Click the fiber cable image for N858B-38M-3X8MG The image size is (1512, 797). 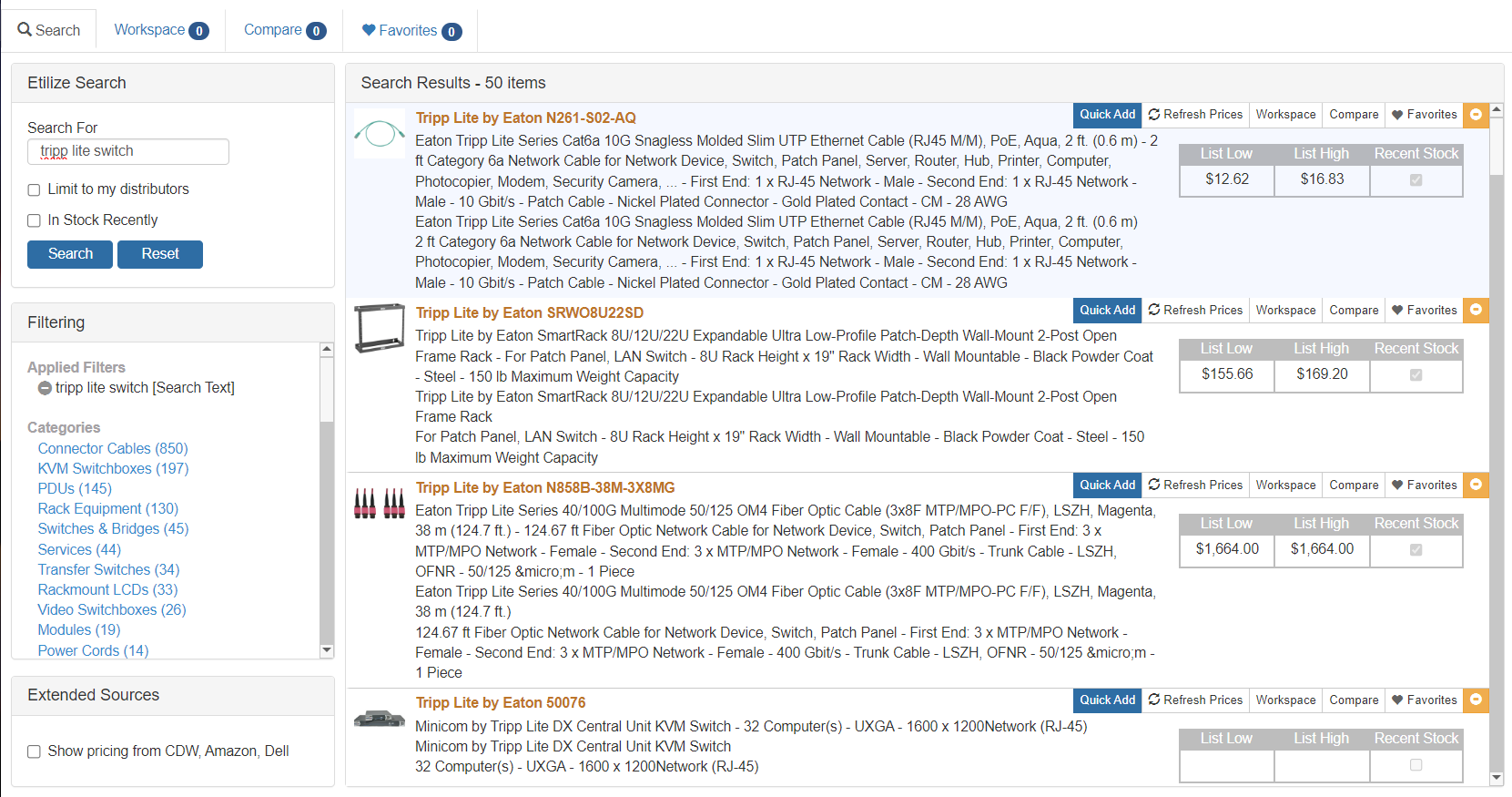point(379,503)
